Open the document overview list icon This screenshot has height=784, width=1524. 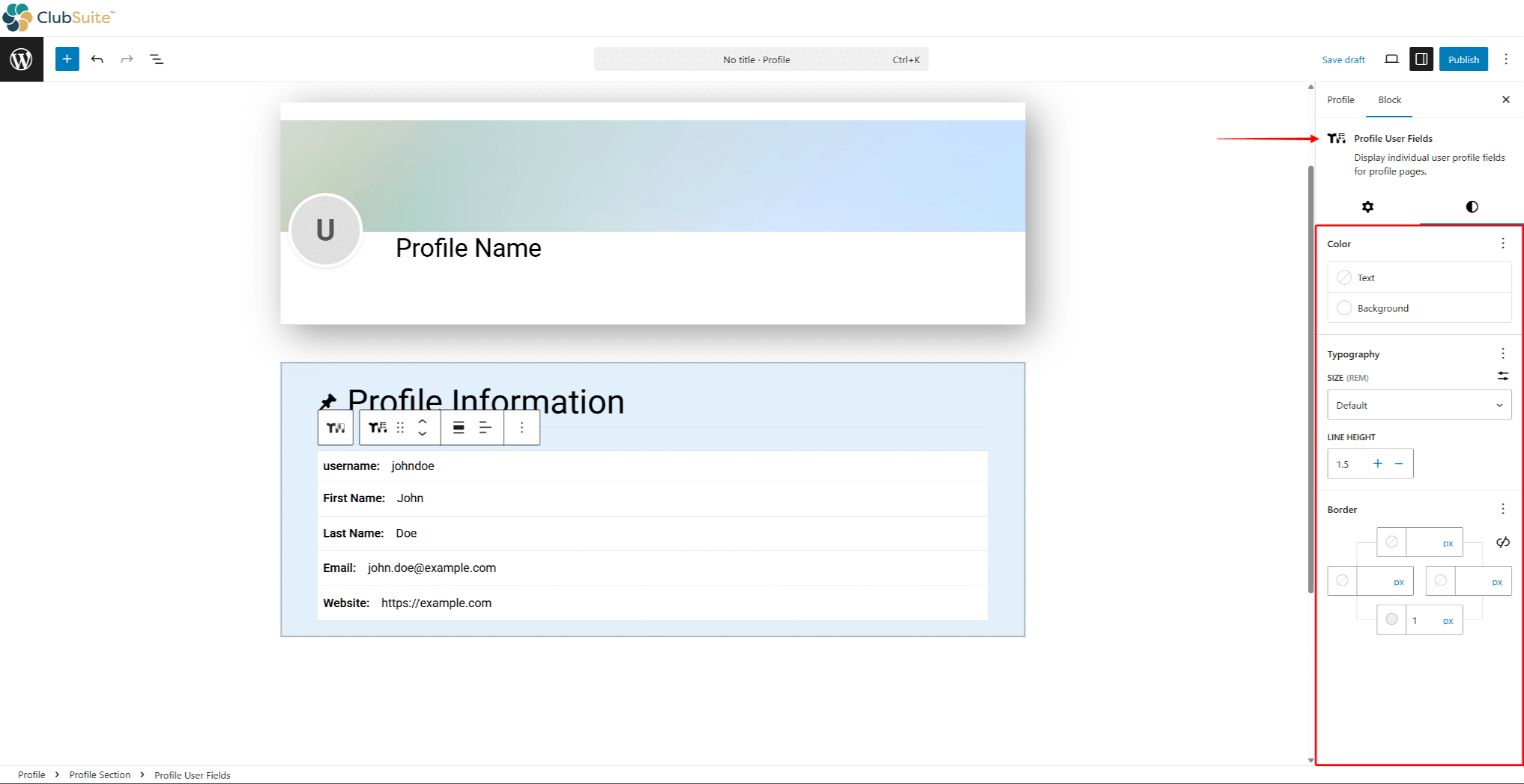pos(156,59)
